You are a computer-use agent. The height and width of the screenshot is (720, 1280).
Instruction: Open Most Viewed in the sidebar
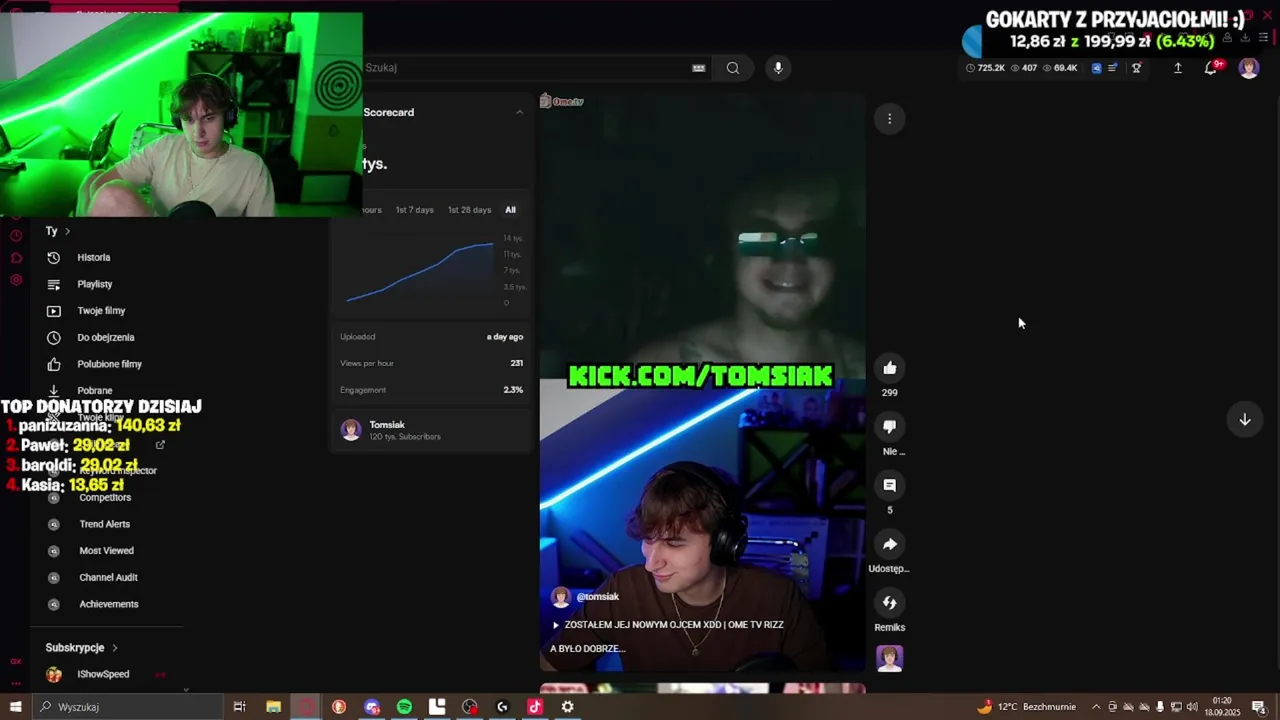[x=106, y=551]
